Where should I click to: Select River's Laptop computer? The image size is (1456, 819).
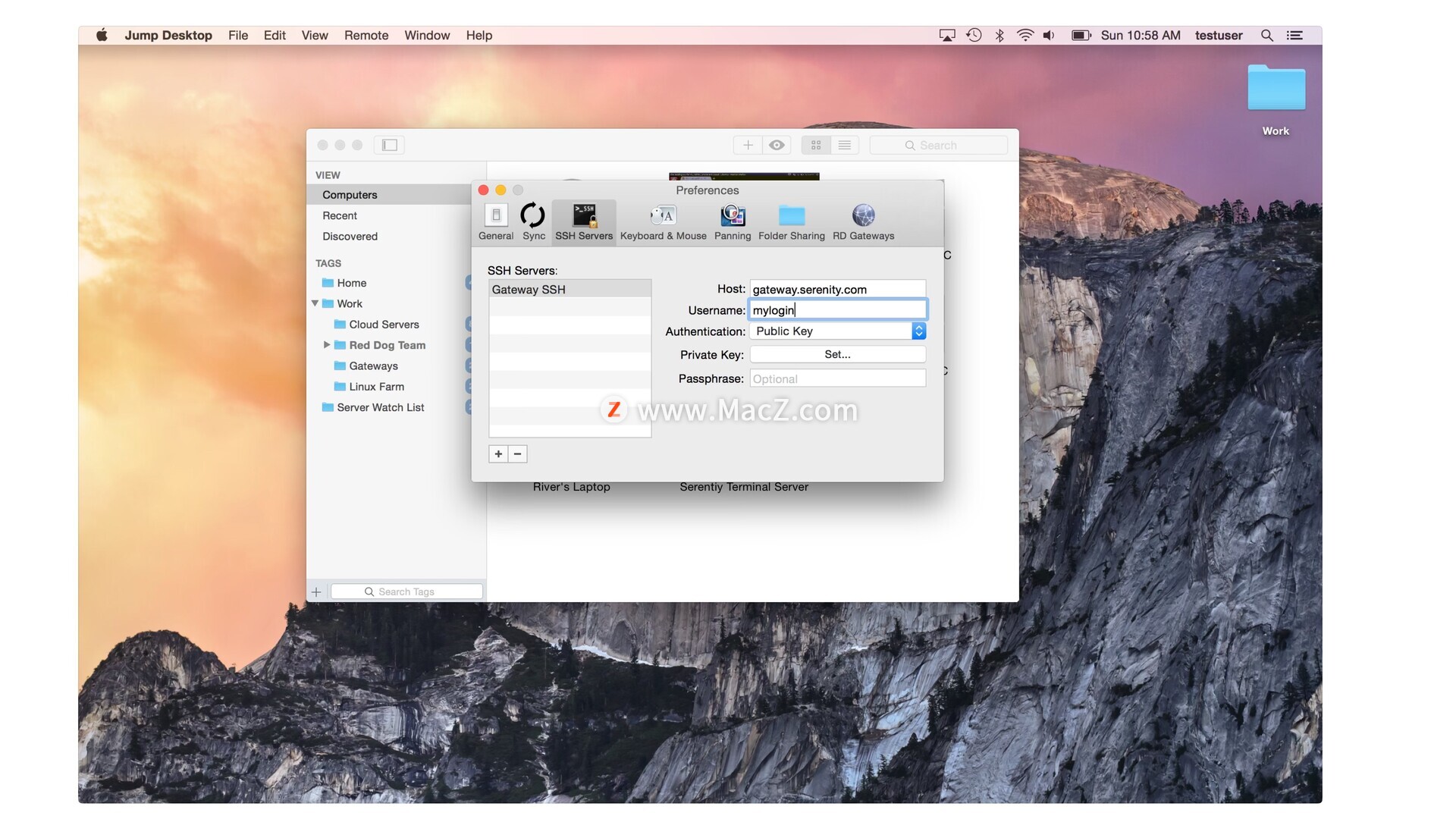pyautogui.click(x=571, y=487)
